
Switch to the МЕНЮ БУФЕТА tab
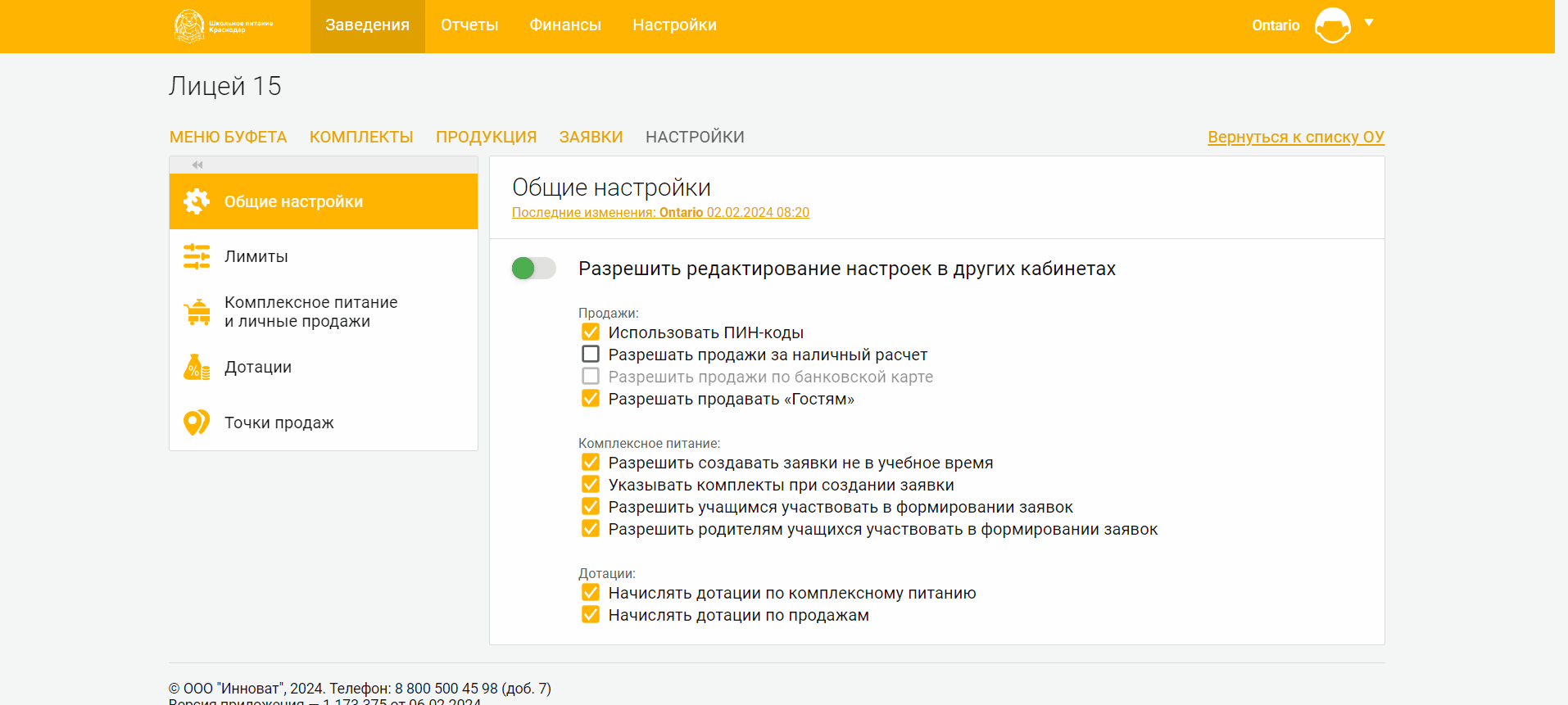point(228,137)
